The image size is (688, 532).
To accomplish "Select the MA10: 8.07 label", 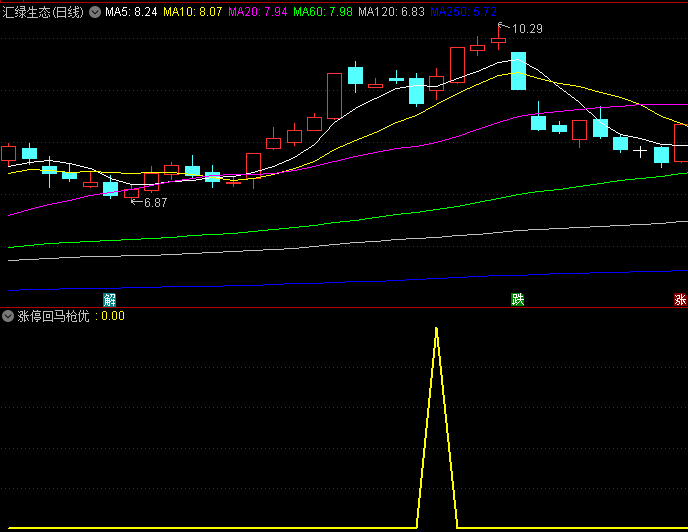I will coord(193,12).
